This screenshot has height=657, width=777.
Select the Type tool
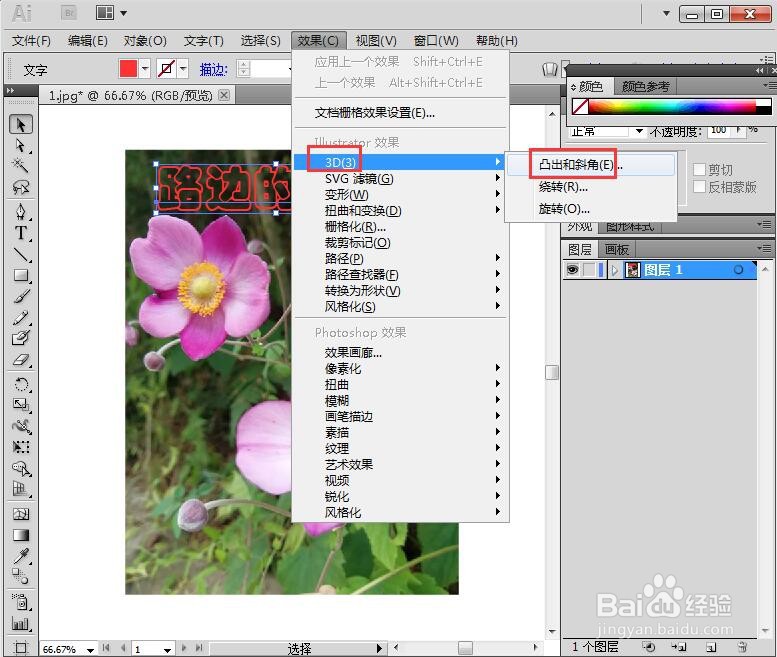click(x=20, y=233)
